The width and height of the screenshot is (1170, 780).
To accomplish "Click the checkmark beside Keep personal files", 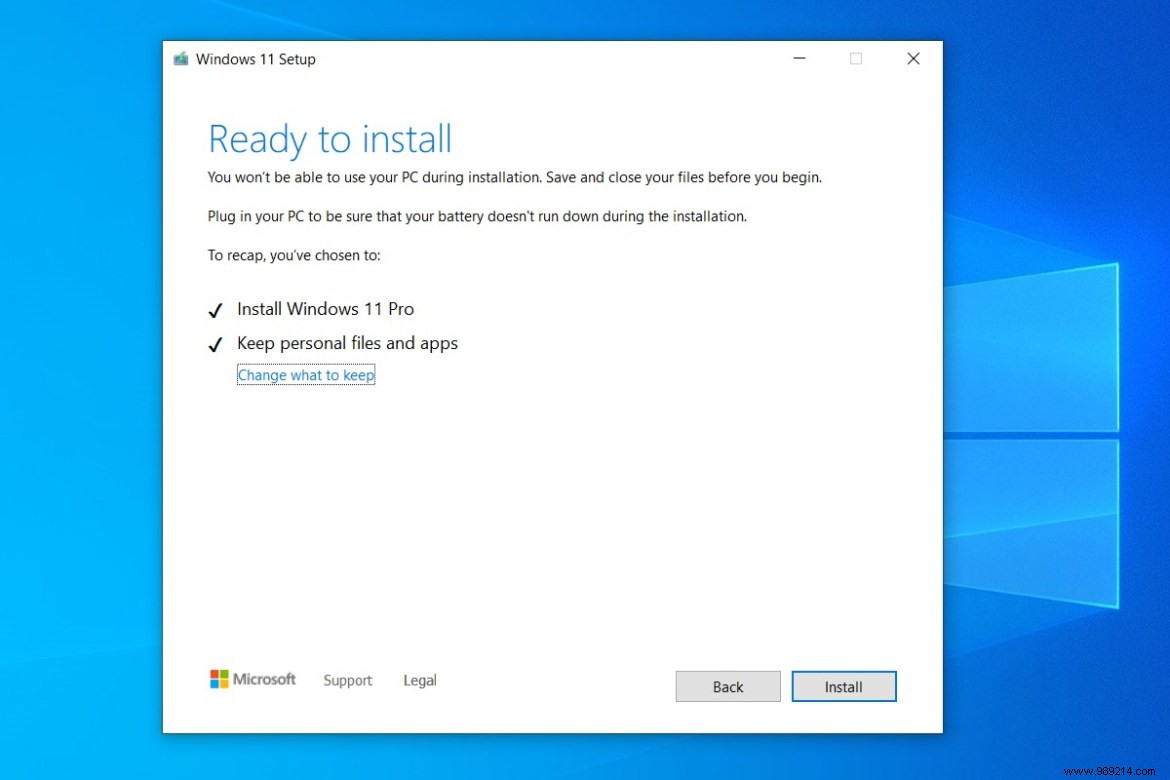I will [x=214, y=344].
